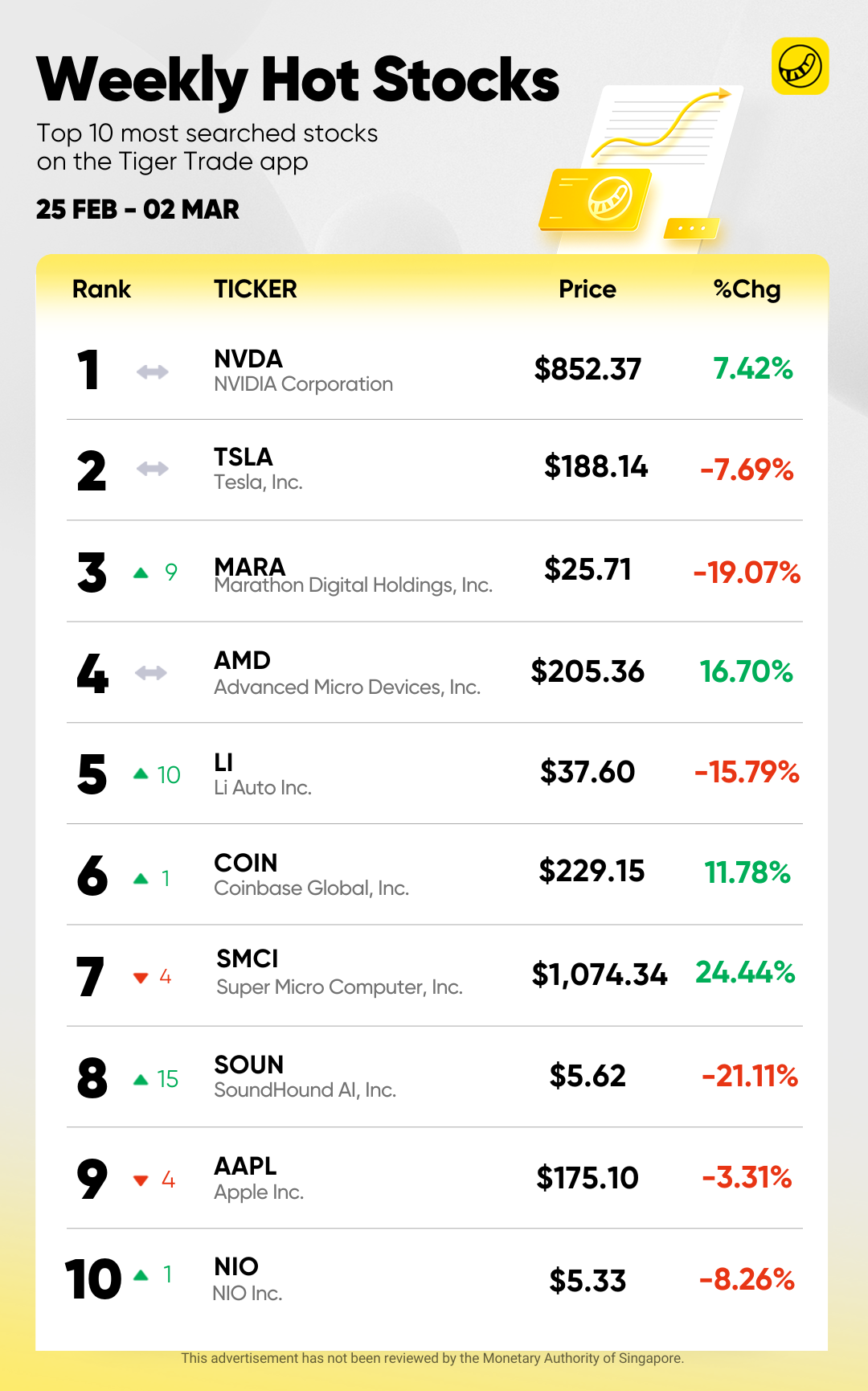Click SOUN's green up-arrow rank indicator
Image resolution: width=868 pixels, height=1391 pixels.
(x=141, y=1079)
